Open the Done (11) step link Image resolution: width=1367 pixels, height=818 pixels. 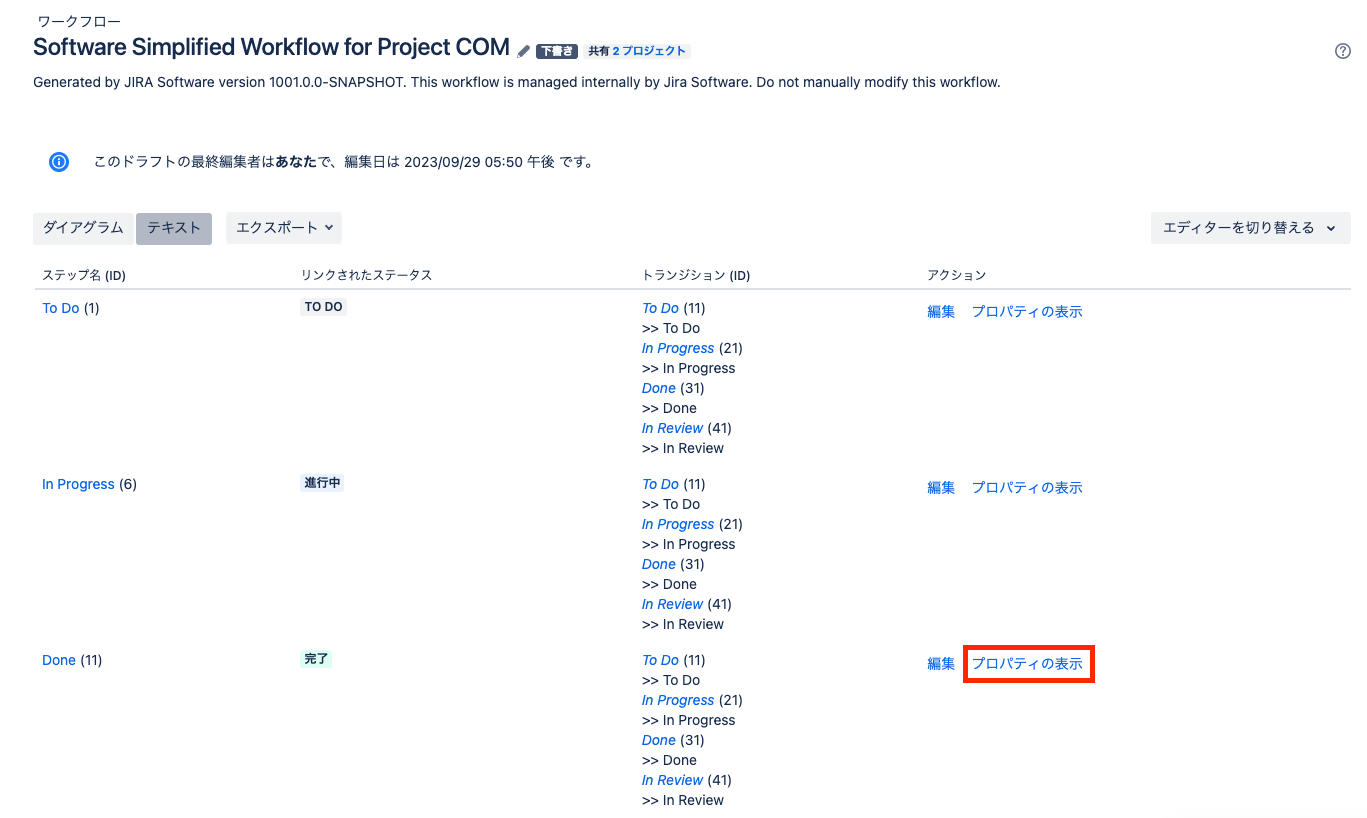pyautogui.click(x=59, y=660)
